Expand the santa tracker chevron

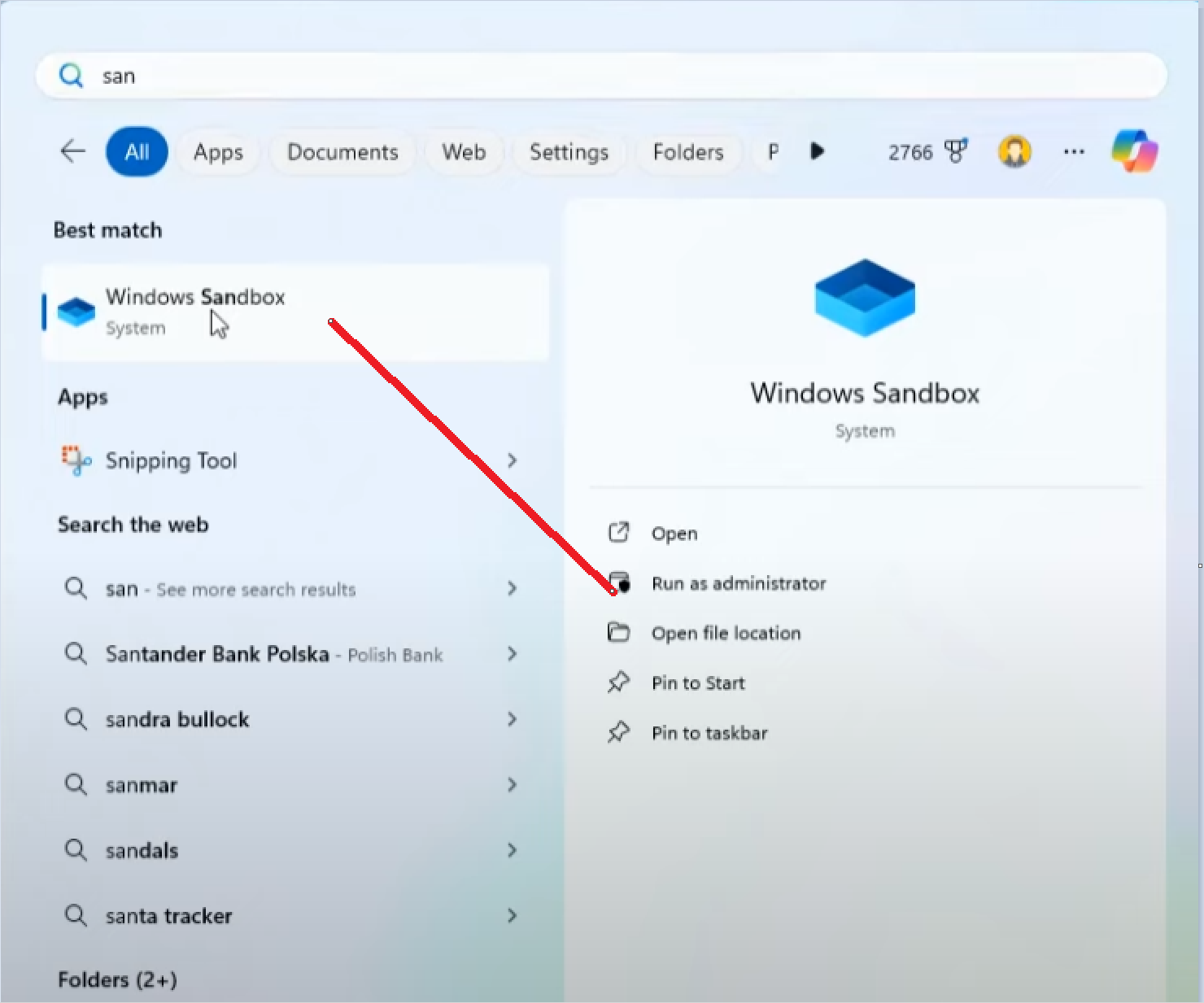click(x=512, y=915)
